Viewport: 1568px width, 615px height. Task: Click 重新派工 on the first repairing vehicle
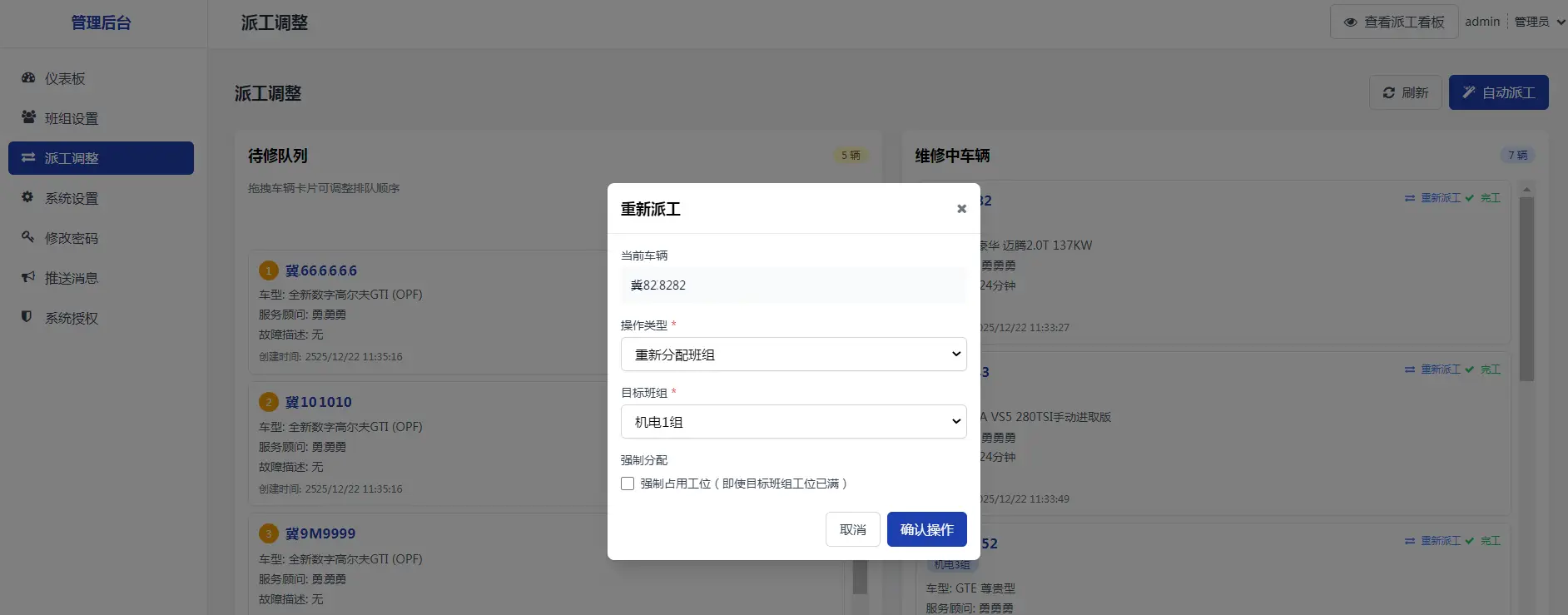coord(1432,198)
